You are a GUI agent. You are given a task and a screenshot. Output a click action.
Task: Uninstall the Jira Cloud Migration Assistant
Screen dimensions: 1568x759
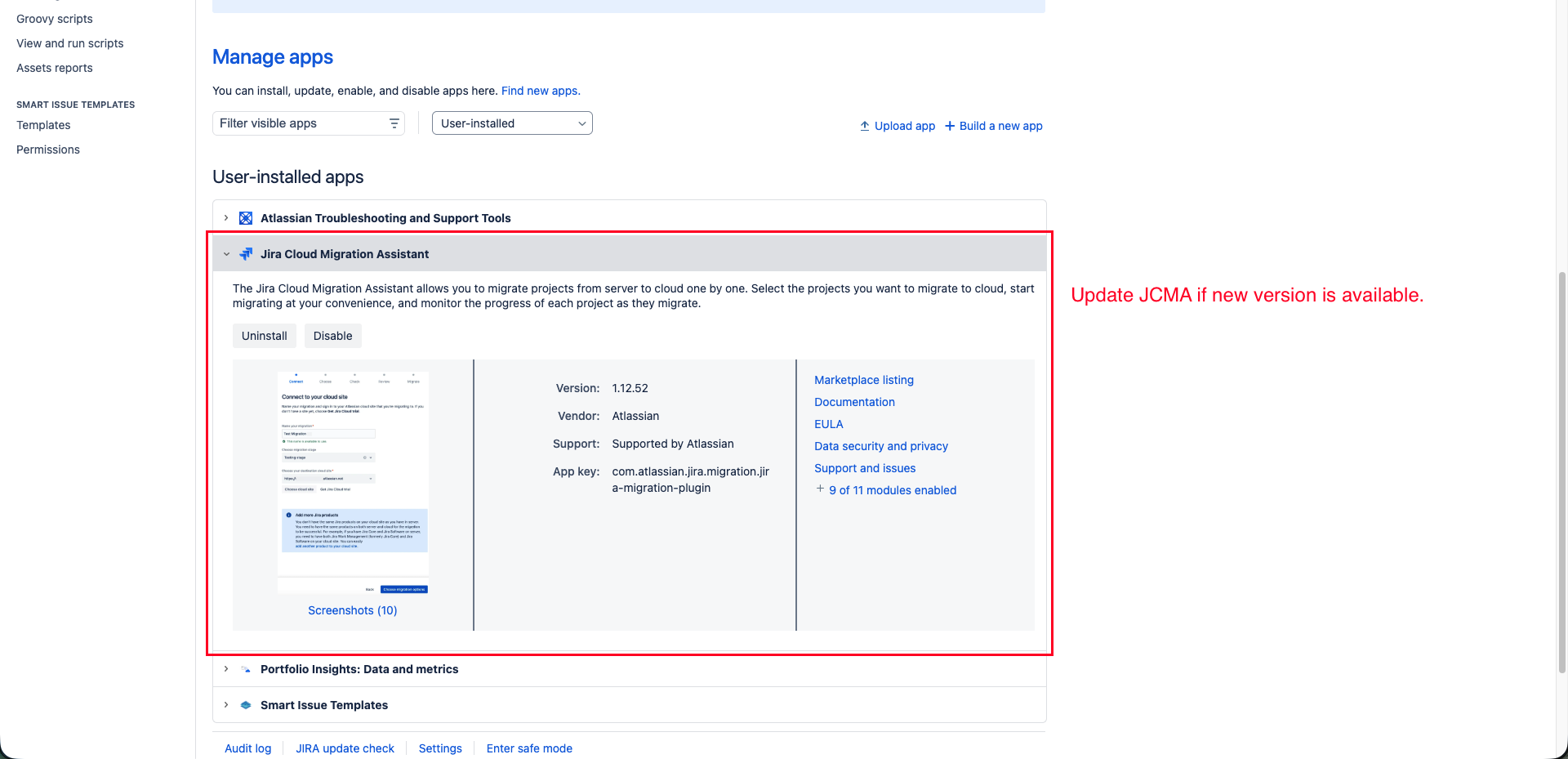click(265, 336)
